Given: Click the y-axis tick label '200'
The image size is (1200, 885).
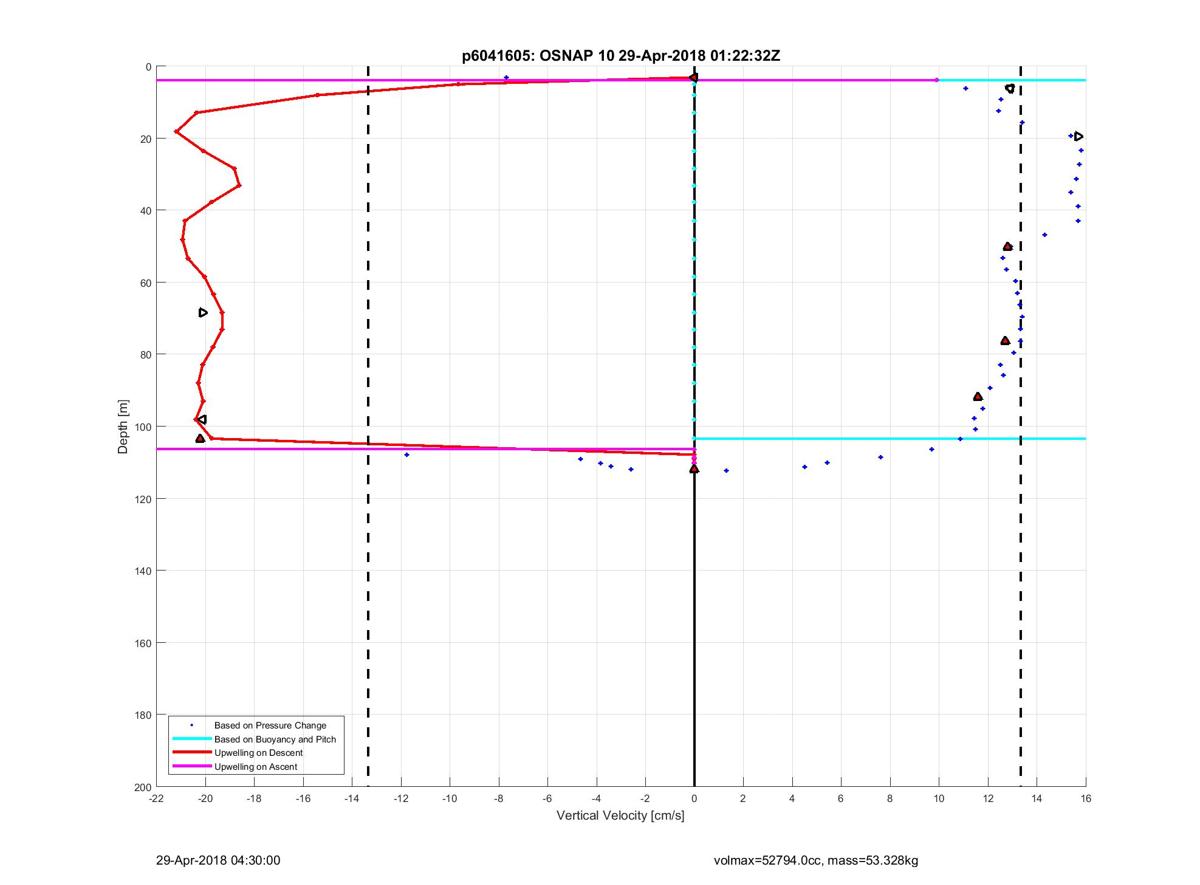Looking at the screenshot, I should click(x=142, y=787).
